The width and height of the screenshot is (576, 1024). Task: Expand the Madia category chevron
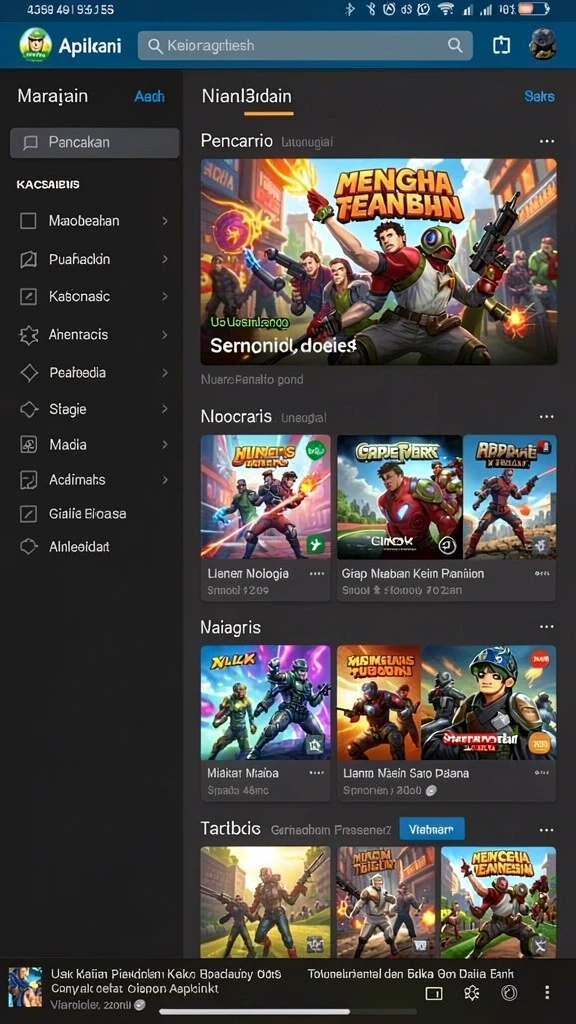pos(165,445)
